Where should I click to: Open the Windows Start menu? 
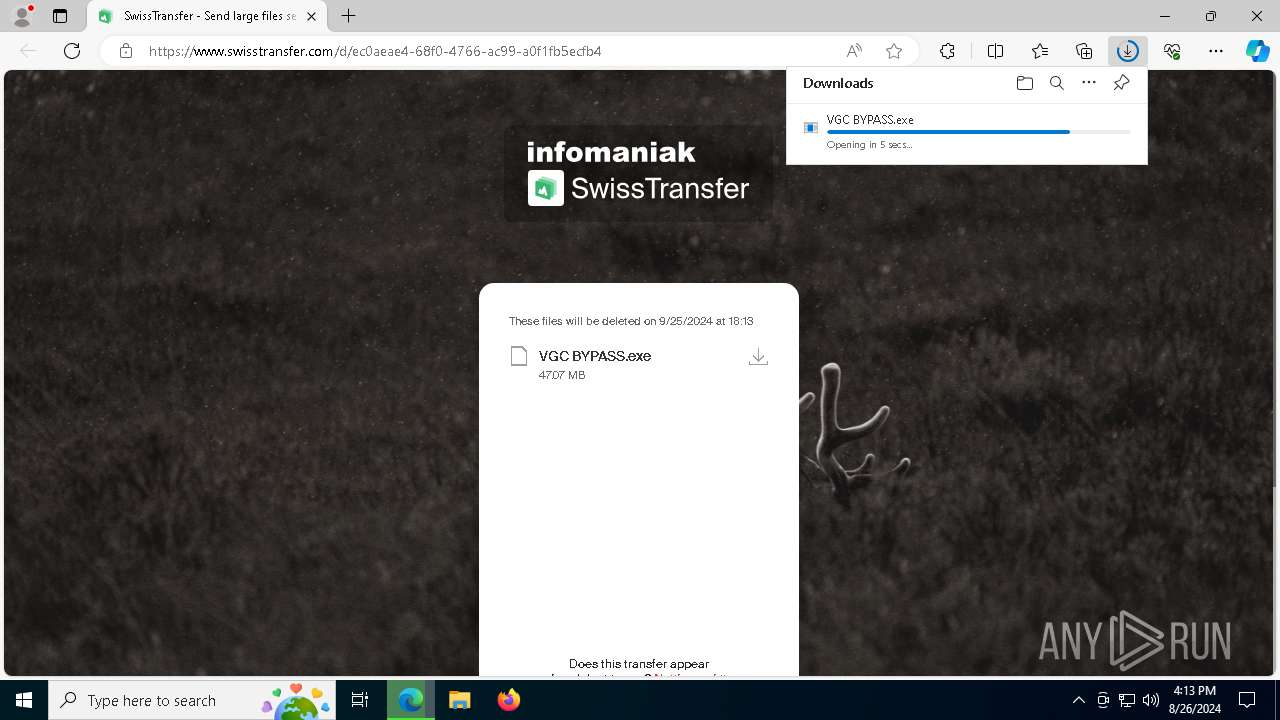coord(24,700)
